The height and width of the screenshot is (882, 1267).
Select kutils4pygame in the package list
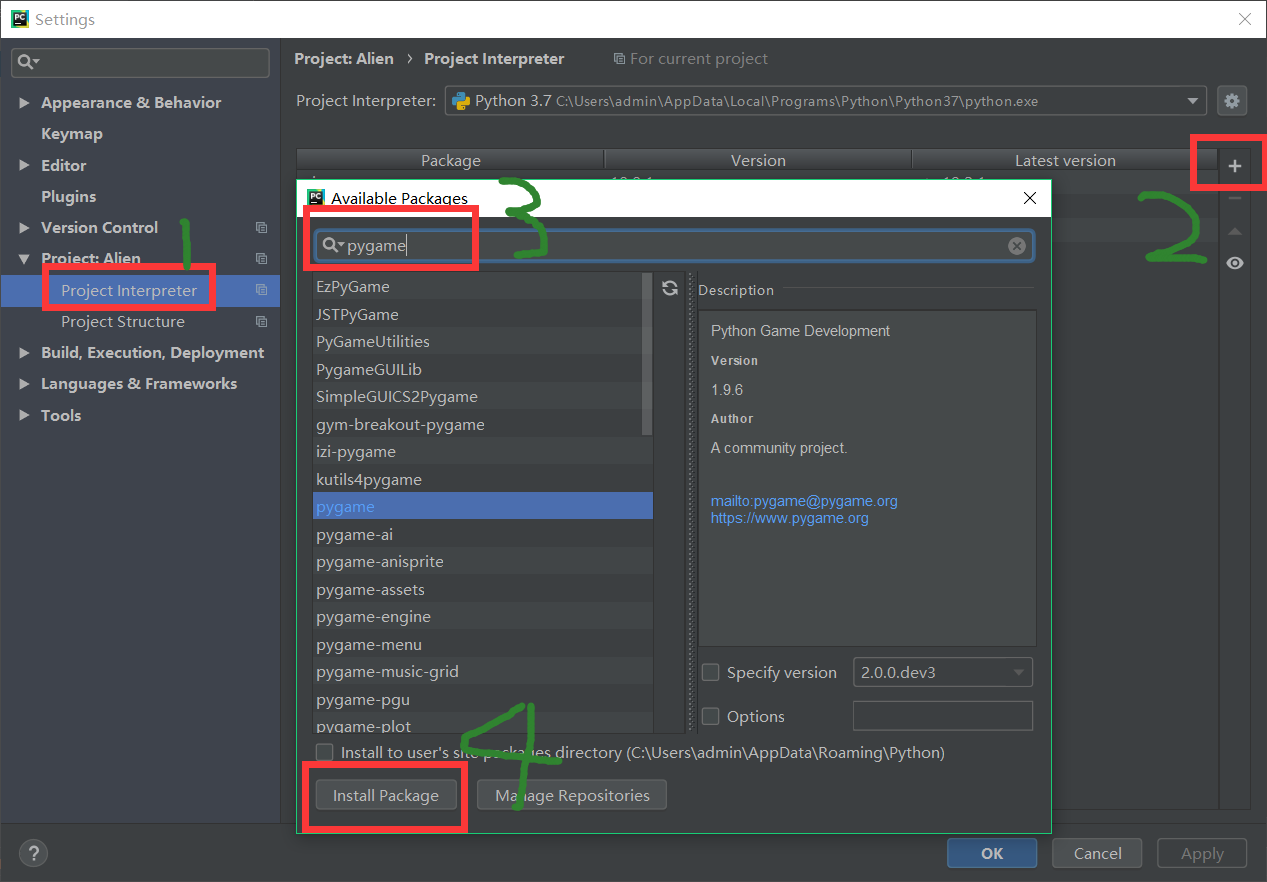(x=482, y=479)
